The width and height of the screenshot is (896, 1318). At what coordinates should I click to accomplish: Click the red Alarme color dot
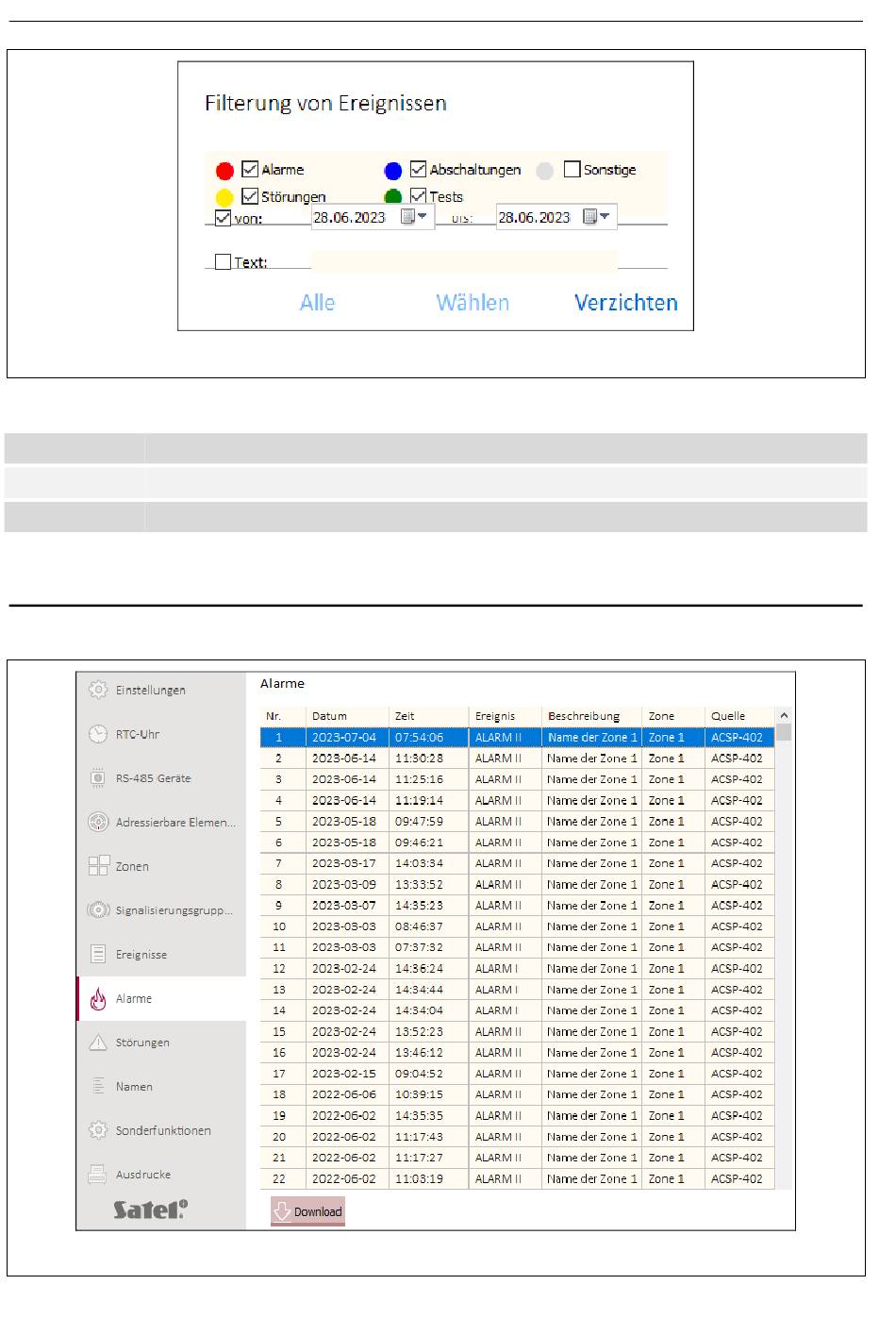point(224,171)
